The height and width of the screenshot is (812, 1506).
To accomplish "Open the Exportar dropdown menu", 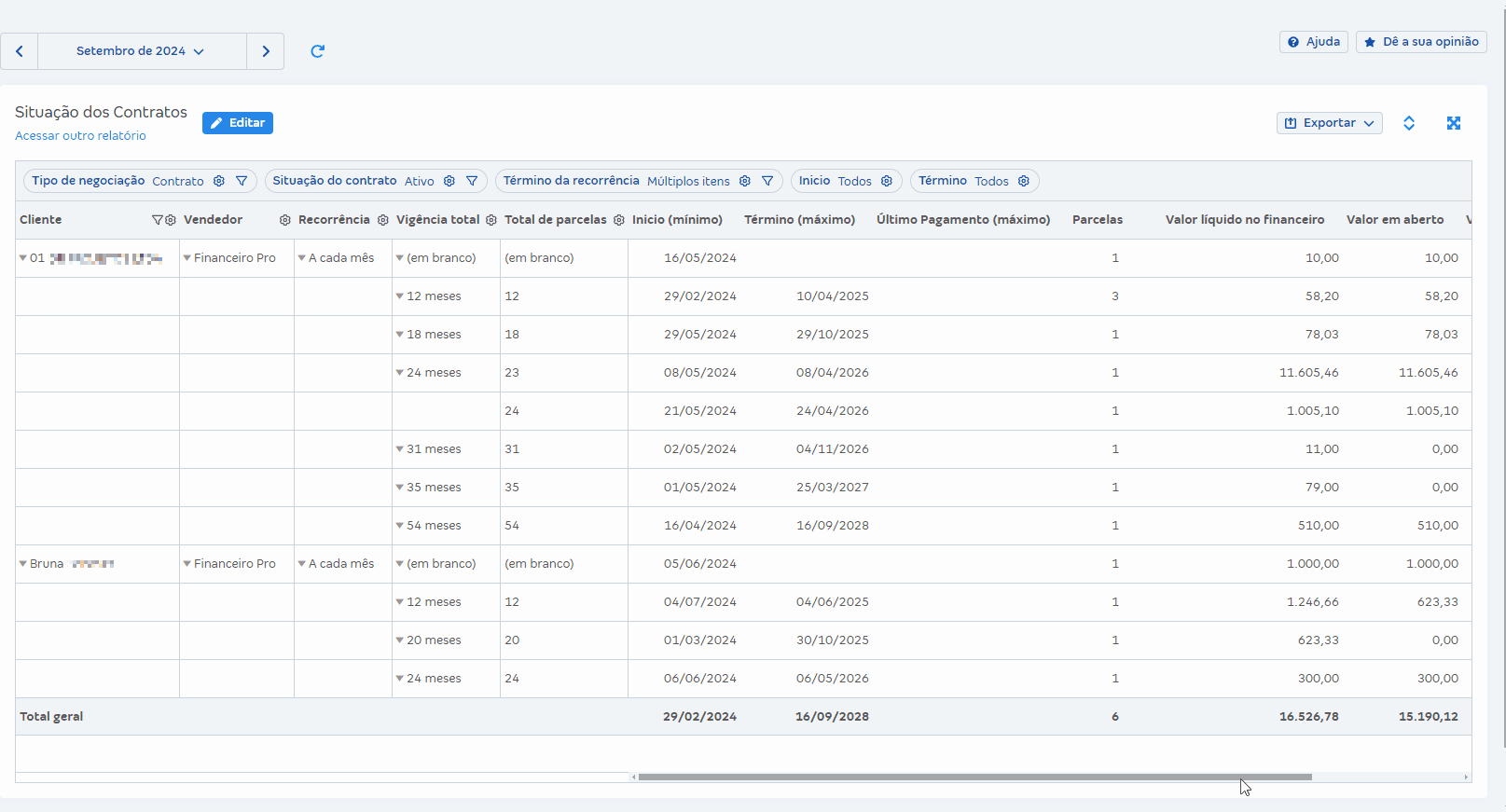I will click(x=1329, y=123).
